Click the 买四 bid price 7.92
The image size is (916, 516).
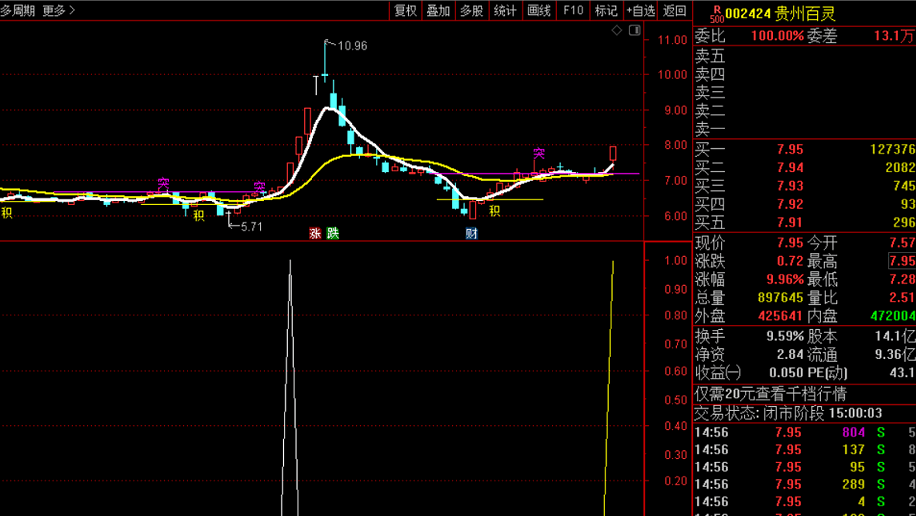(x=790, y=204)
